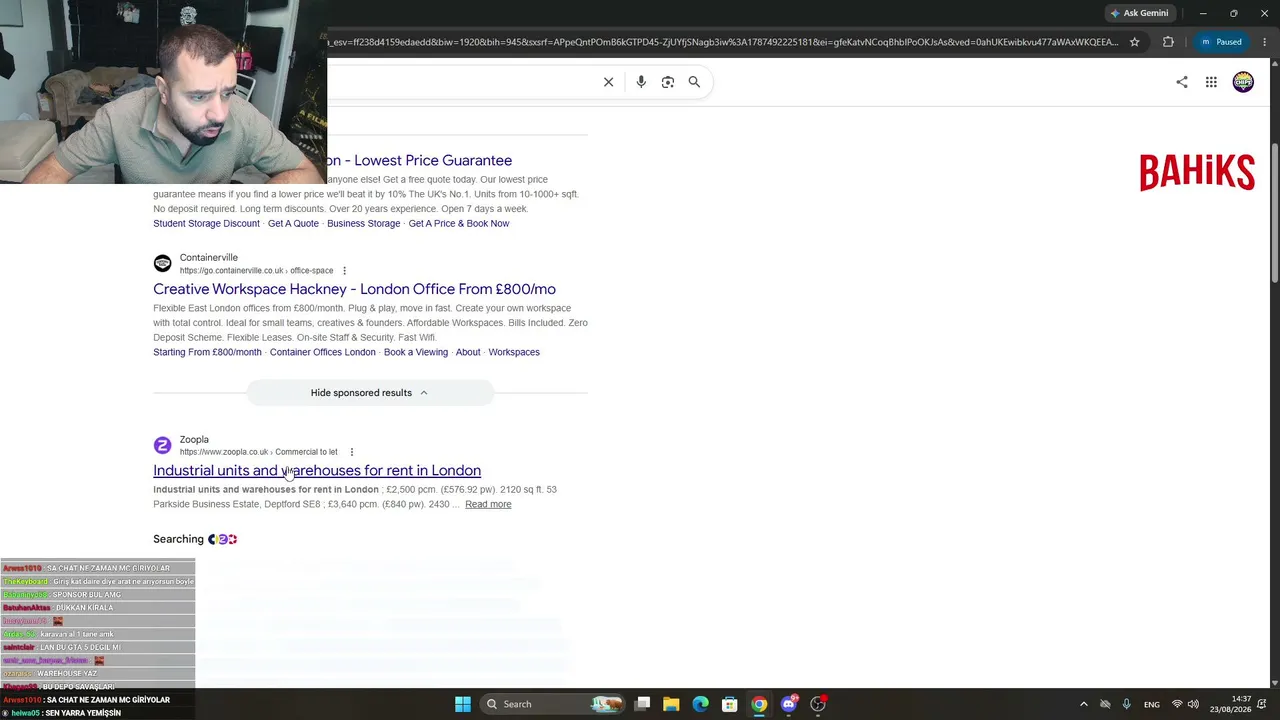
Task: Click the Chrome address bar URL
Action: tap(722, 42)
